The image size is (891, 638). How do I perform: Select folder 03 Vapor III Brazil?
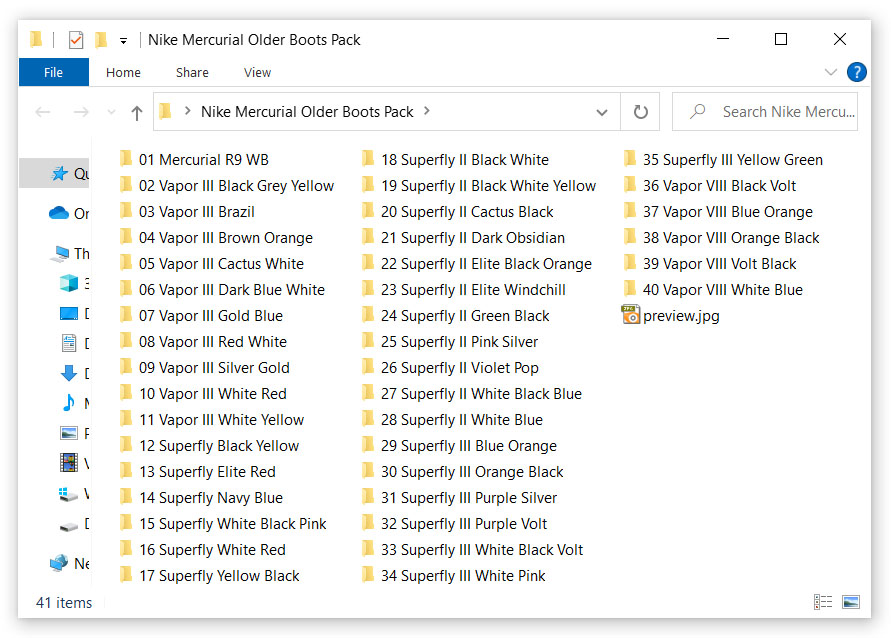(187, 212)
